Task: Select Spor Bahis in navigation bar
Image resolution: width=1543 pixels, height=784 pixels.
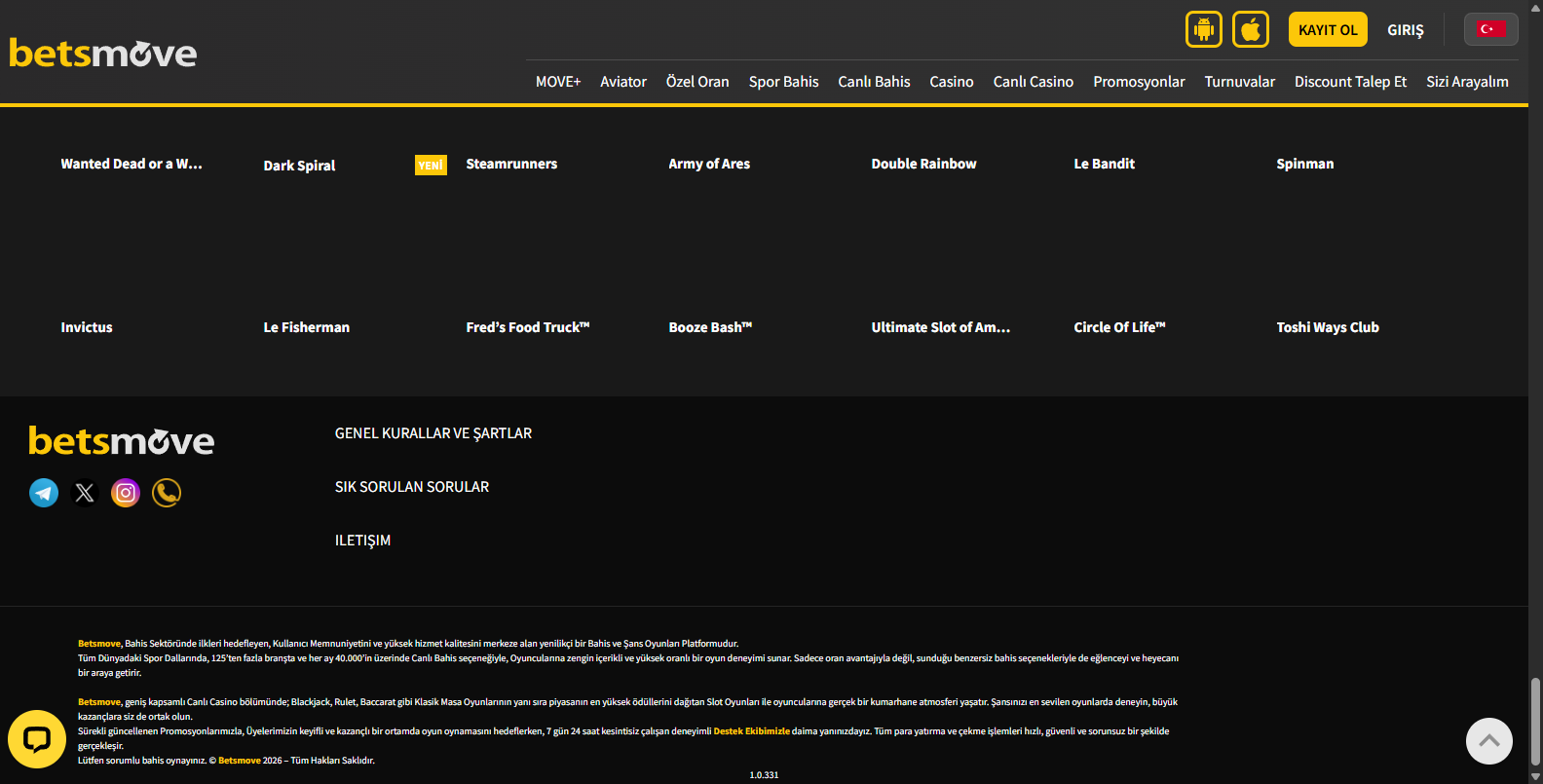Action: [783, 82]
